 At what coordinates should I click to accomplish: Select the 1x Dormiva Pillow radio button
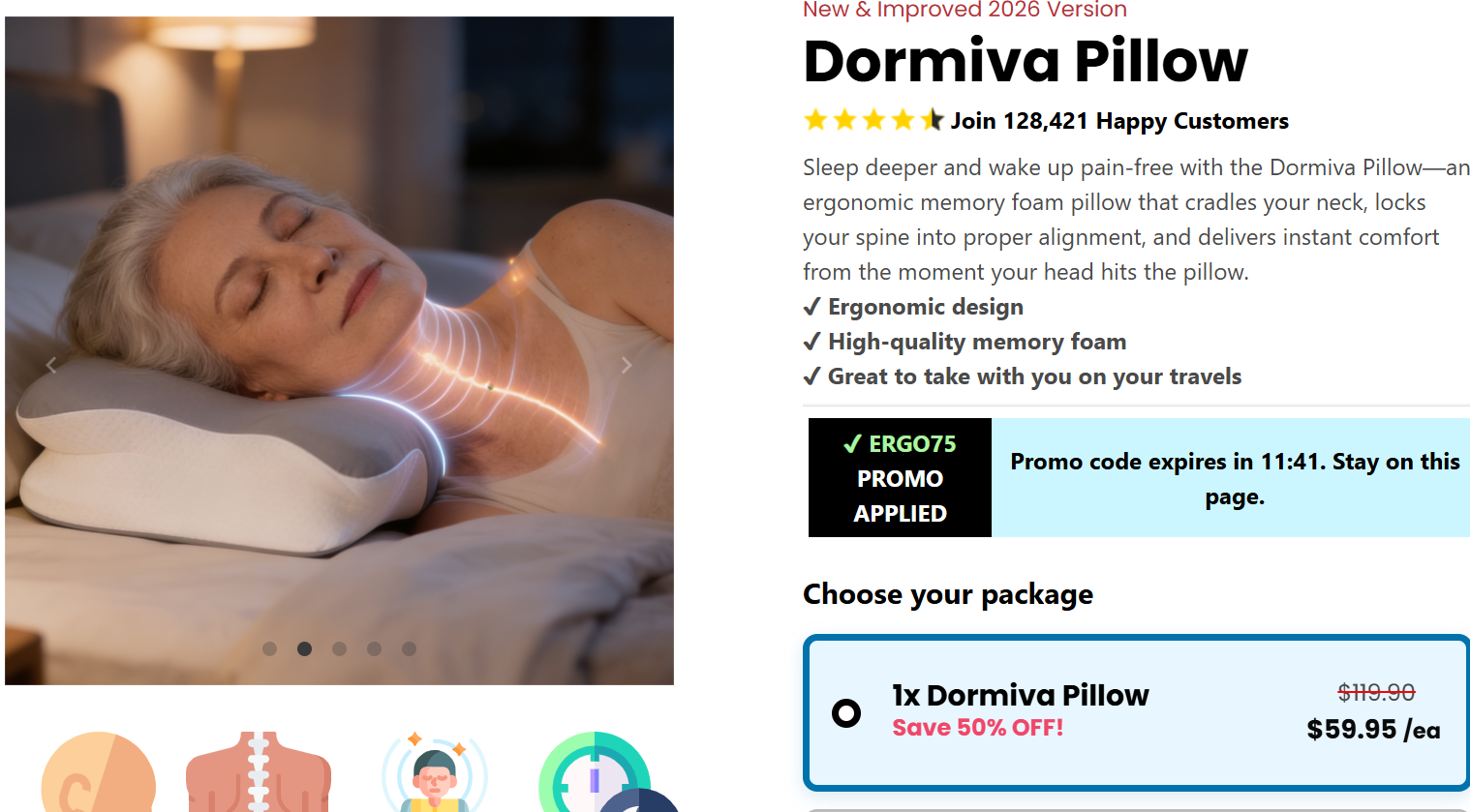pyautogui.click(x=847, y=711)
